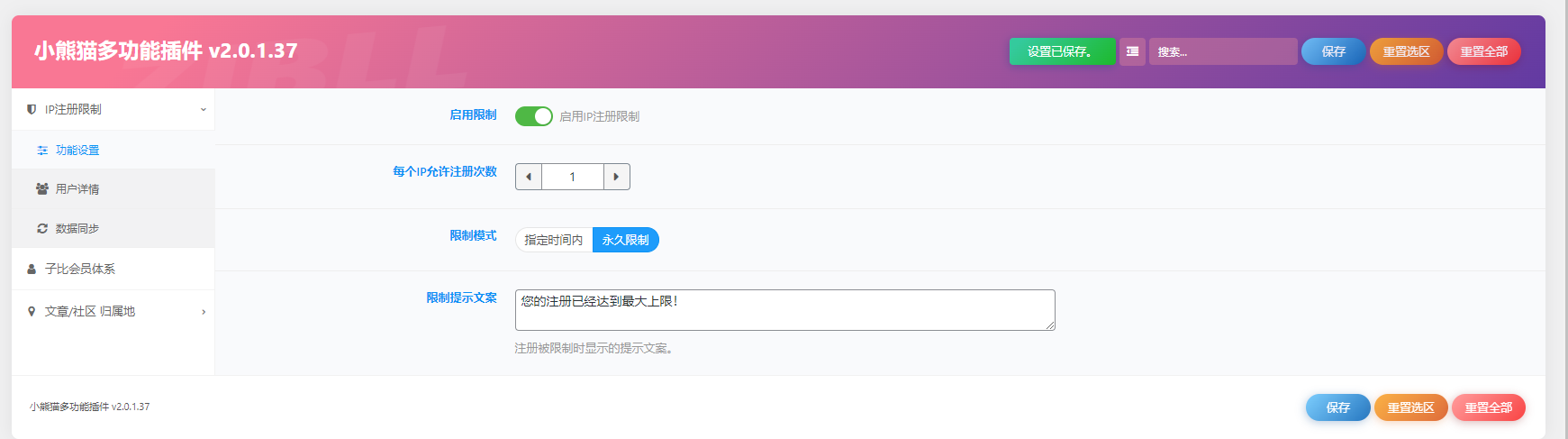Click the shield icon beside IP注册限制
The width and height of the screenshot is (1568, 439).
point(32,109)
